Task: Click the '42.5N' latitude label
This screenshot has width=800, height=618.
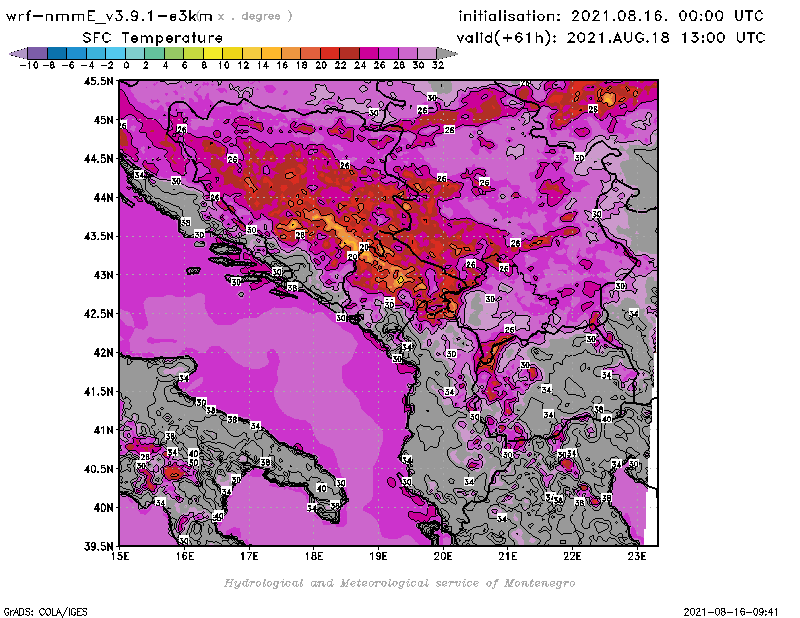Action: click(98, 314)
